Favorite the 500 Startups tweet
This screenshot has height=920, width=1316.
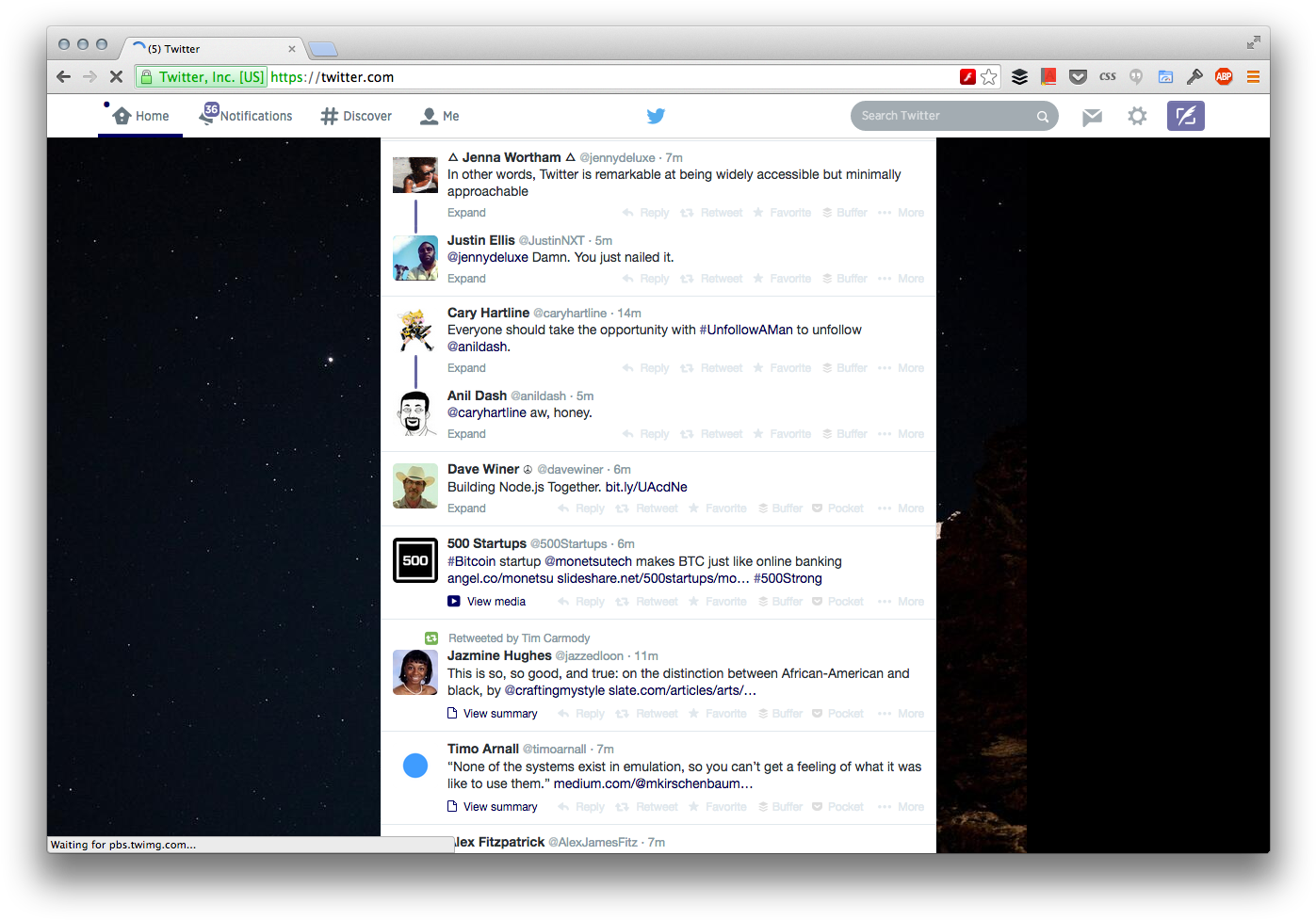point(718,602)
